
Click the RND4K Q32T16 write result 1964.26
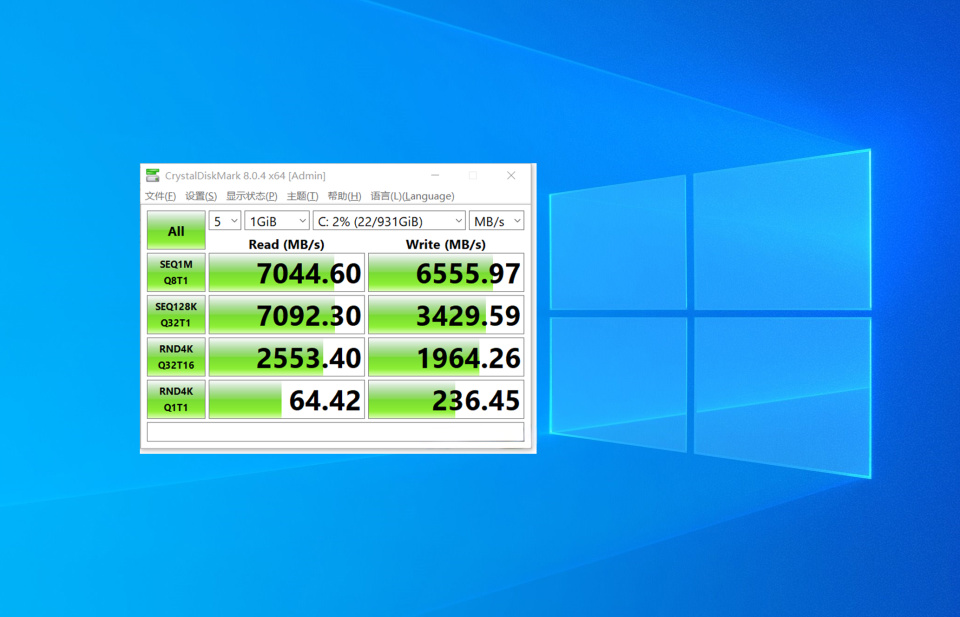[x=446, y=357]
